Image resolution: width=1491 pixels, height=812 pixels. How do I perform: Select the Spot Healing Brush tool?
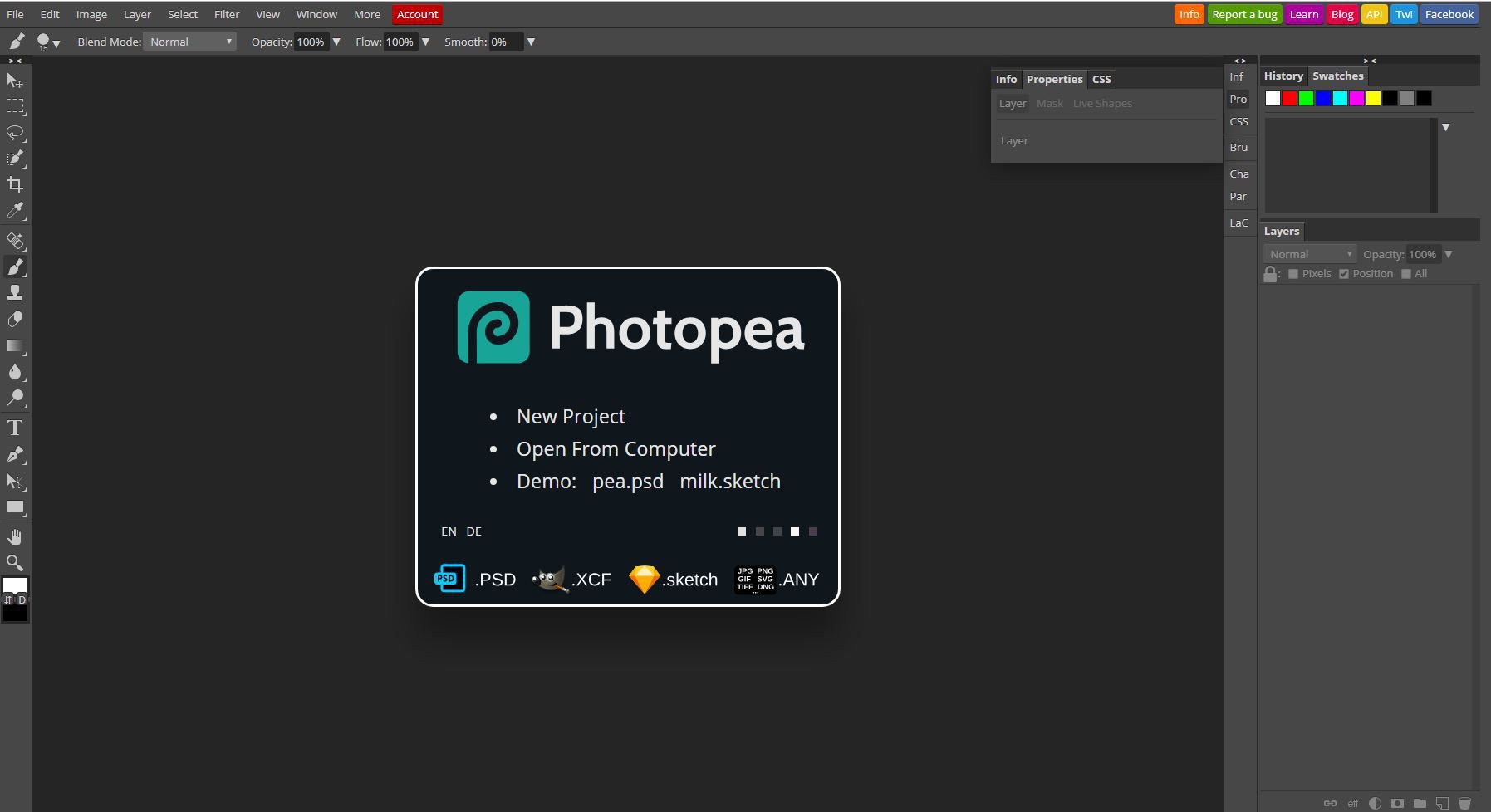coord(15,241)
